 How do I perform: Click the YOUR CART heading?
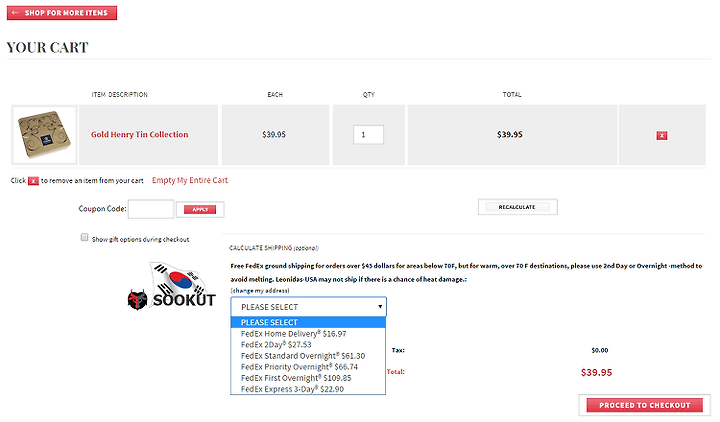pyautogui.click(x=47, y=47)
